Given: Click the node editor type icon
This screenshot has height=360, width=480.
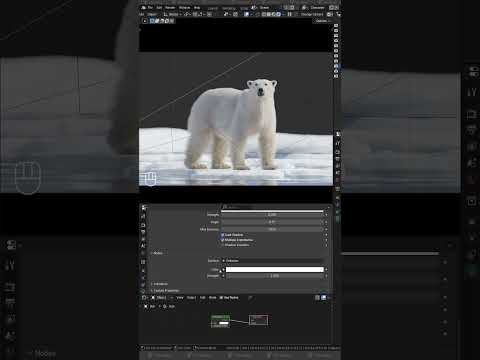Looking at the screenshot, I should 144,297.
